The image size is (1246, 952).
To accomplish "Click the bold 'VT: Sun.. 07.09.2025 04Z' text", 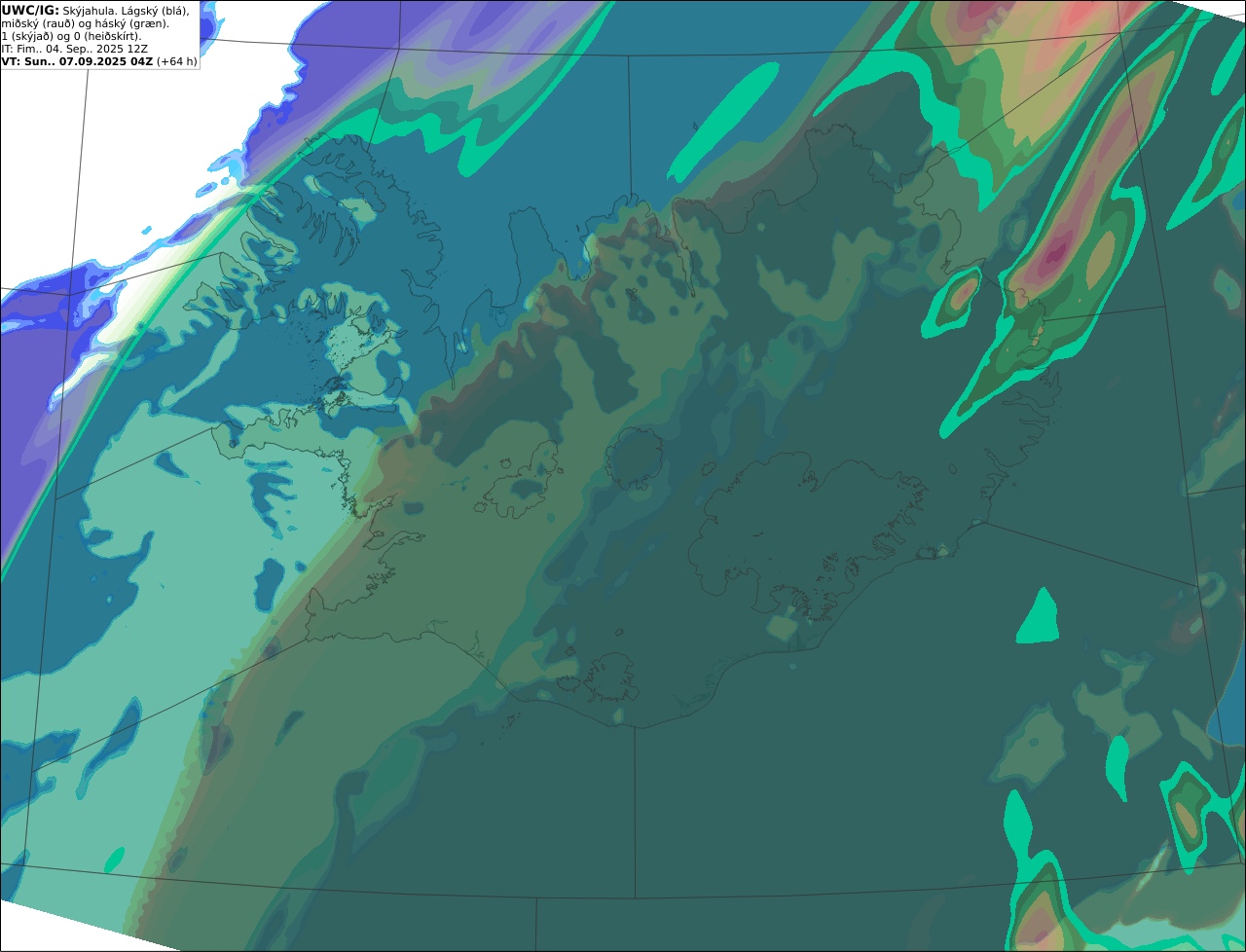I will click(x=77, y=61).
